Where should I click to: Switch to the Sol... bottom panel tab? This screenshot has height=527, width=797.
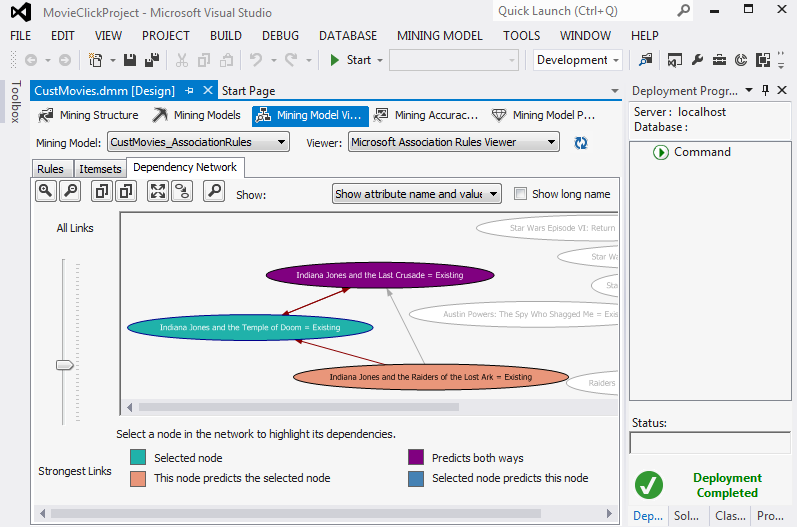tap(686, 516)
